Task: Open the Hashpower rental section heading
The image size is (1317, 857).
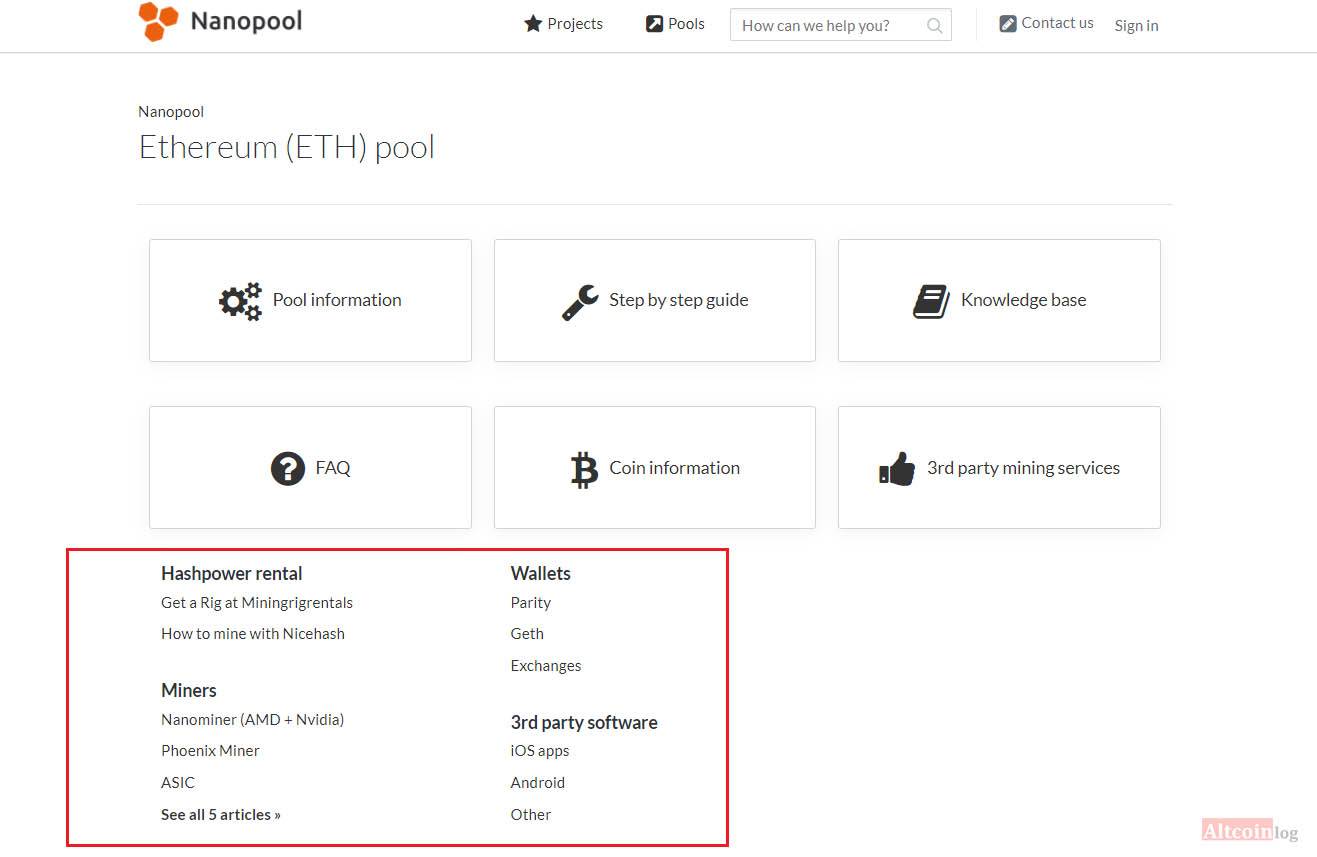Action: [231, 574]
